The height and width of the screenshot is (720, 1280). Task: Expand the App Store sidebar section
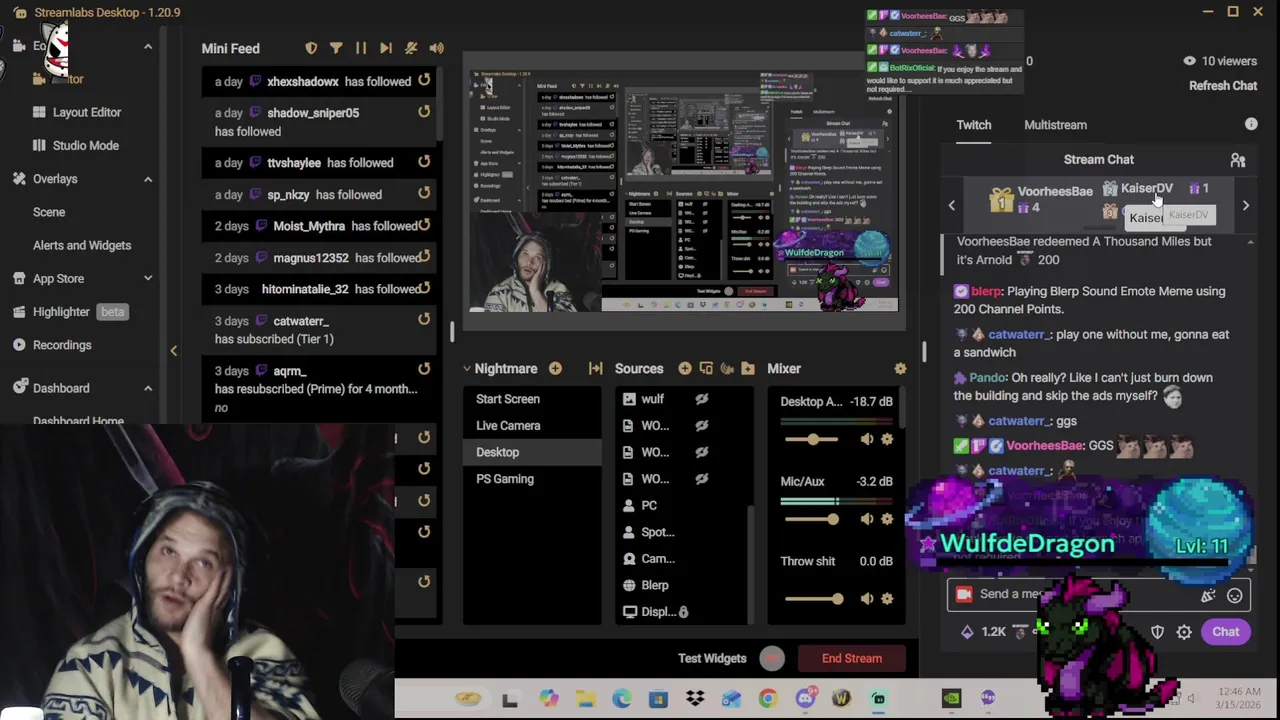click(x=148, y=278)
